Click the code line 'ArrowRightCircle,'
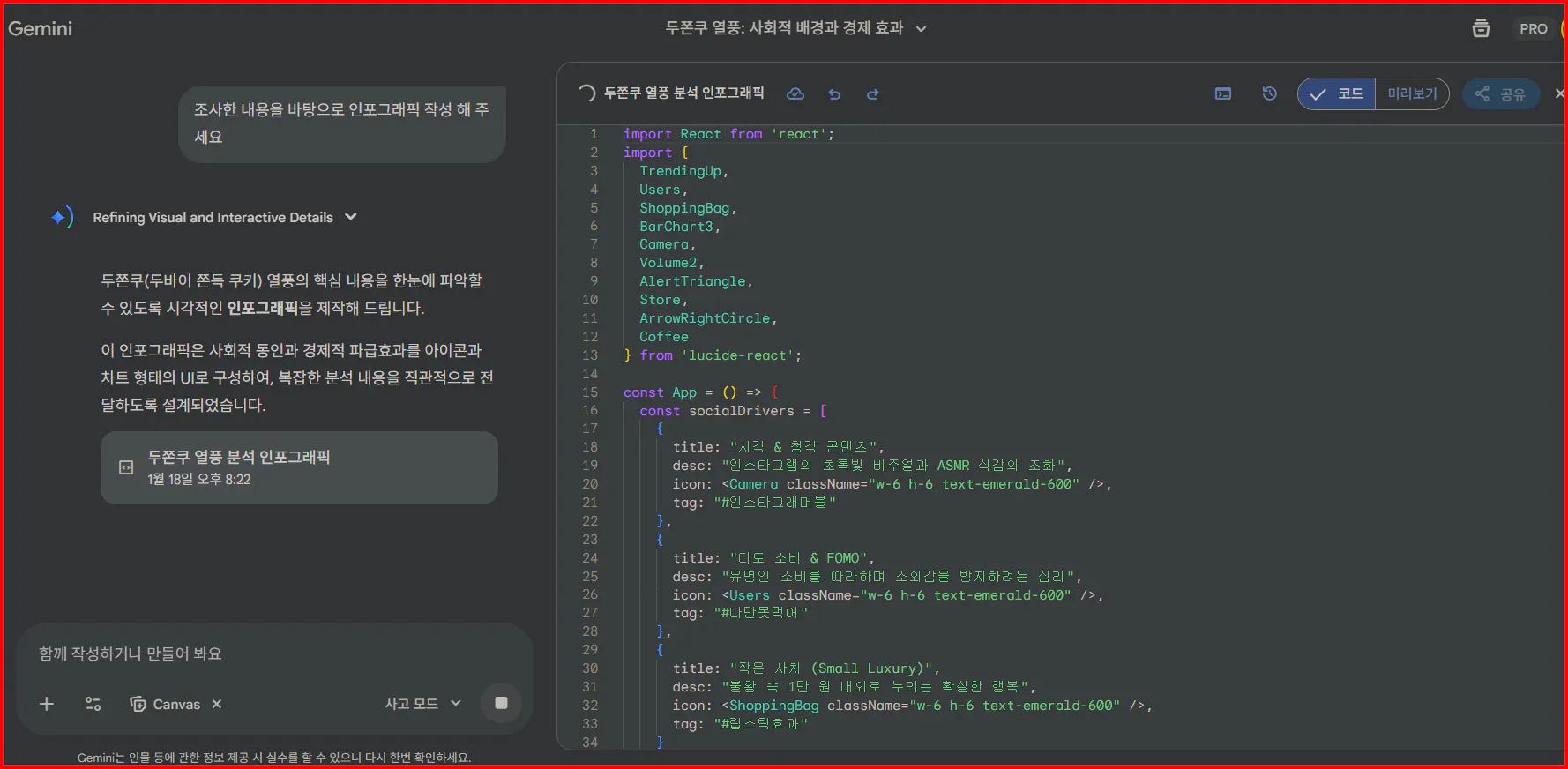Image resolution: width=1568 pixels, height=769 pixels. click(708, 318)
